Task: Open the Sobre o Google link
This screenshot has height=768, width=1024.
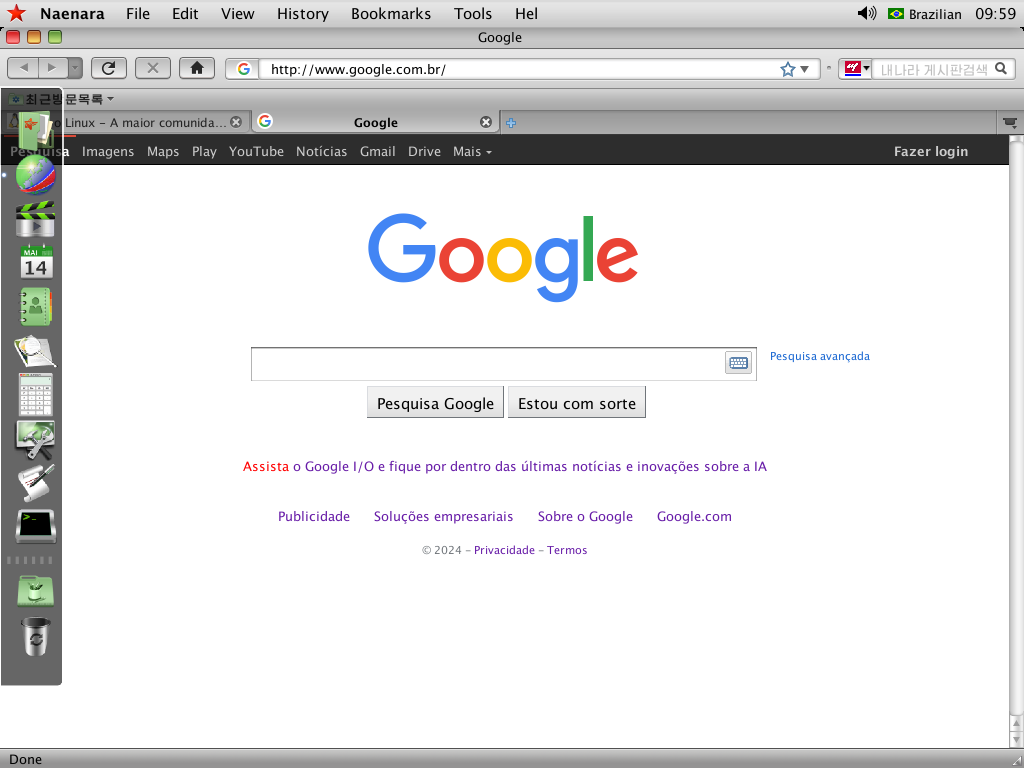Action: (585, 517)
